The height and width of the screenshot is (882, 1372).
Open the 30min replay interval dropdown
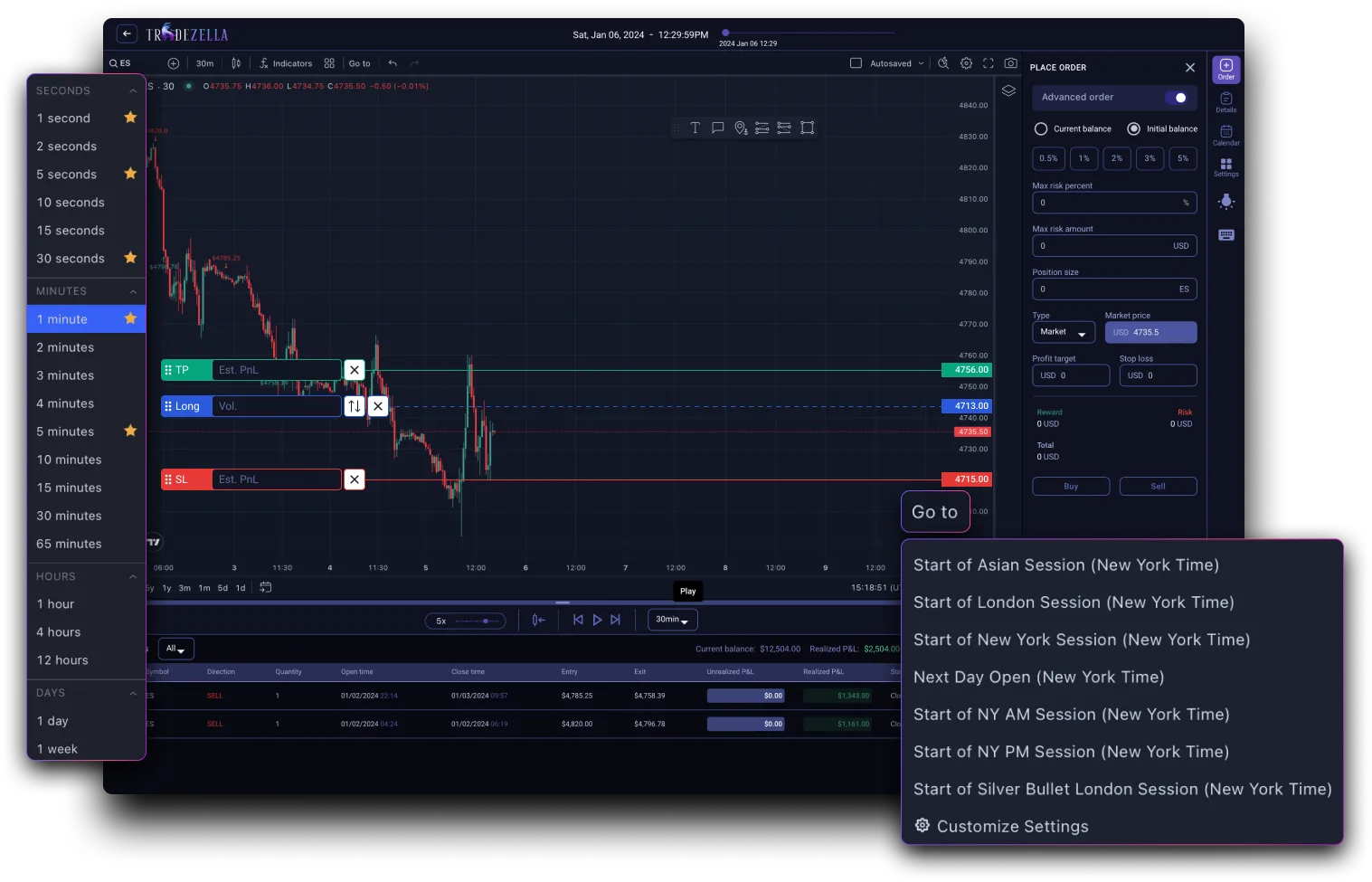[672, 620]
